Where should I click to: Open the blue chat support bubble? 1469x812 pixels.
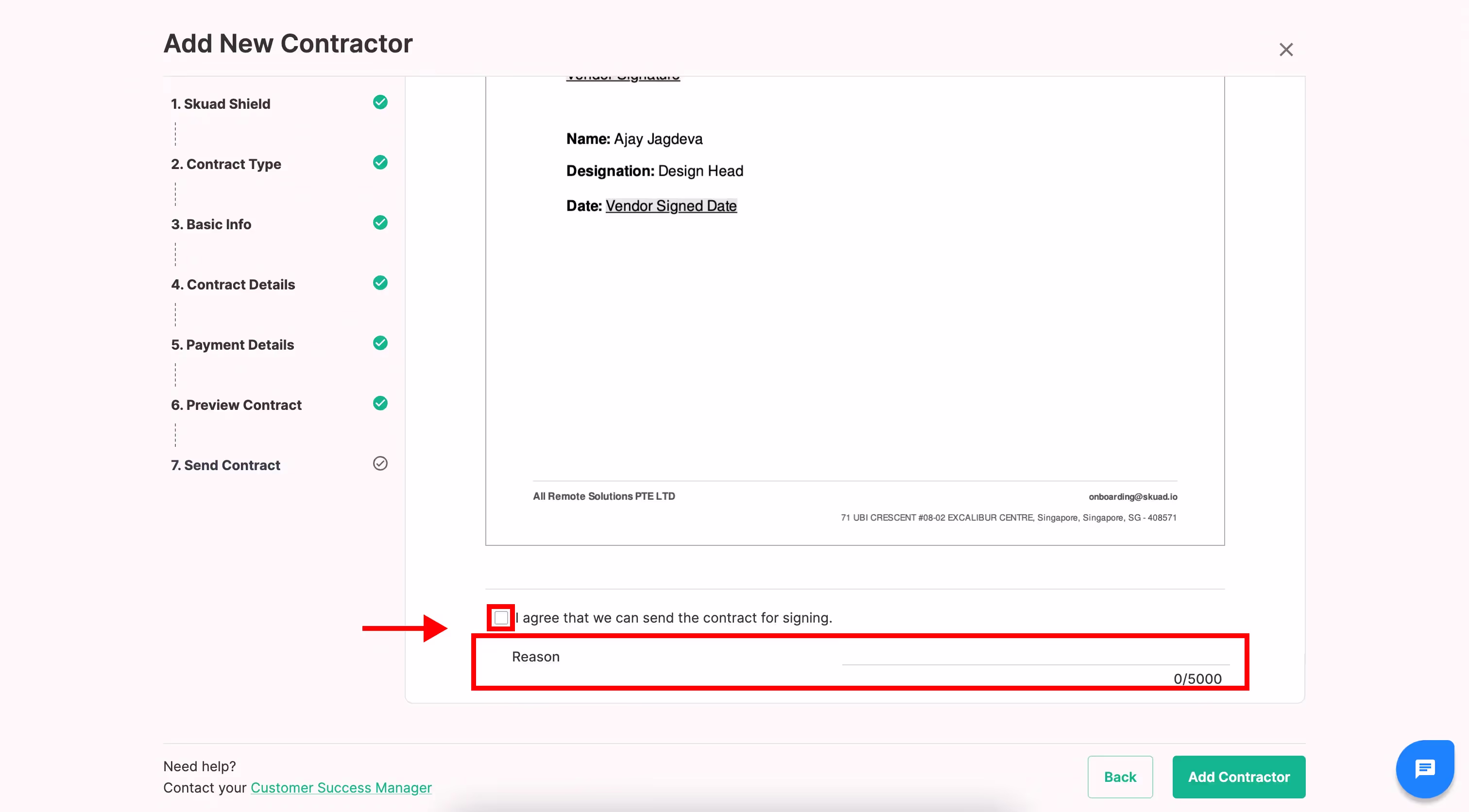tap(1424, 768)
